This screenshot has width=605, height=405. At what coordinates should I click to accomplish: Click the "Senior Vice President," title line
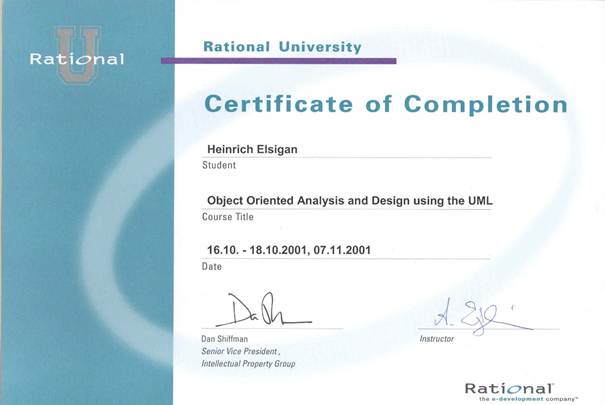coord(240,351)
